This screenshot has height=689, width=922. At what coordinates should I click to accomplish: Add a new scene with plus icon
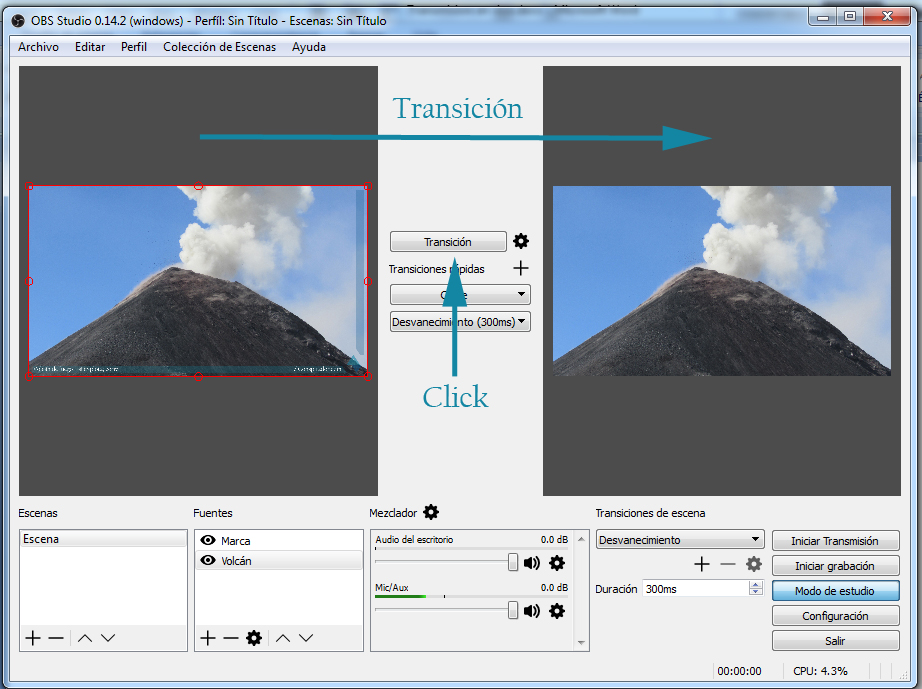(x=33, y=638)
